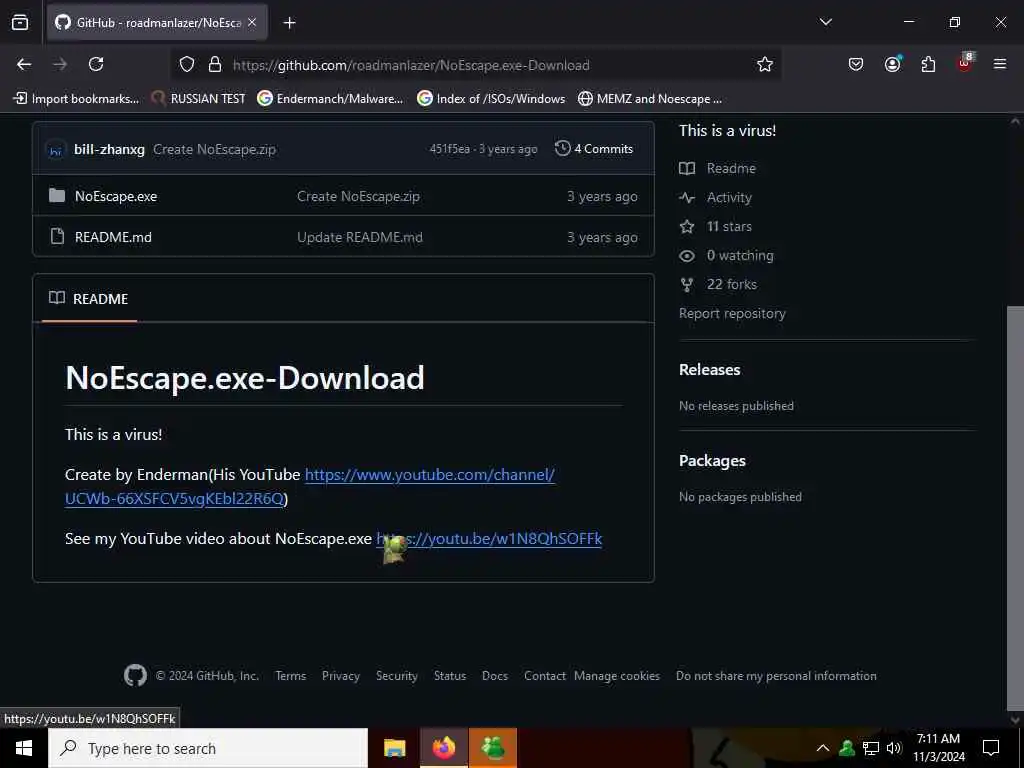Expand the list all tabs chevron

(x=825, y=22)
